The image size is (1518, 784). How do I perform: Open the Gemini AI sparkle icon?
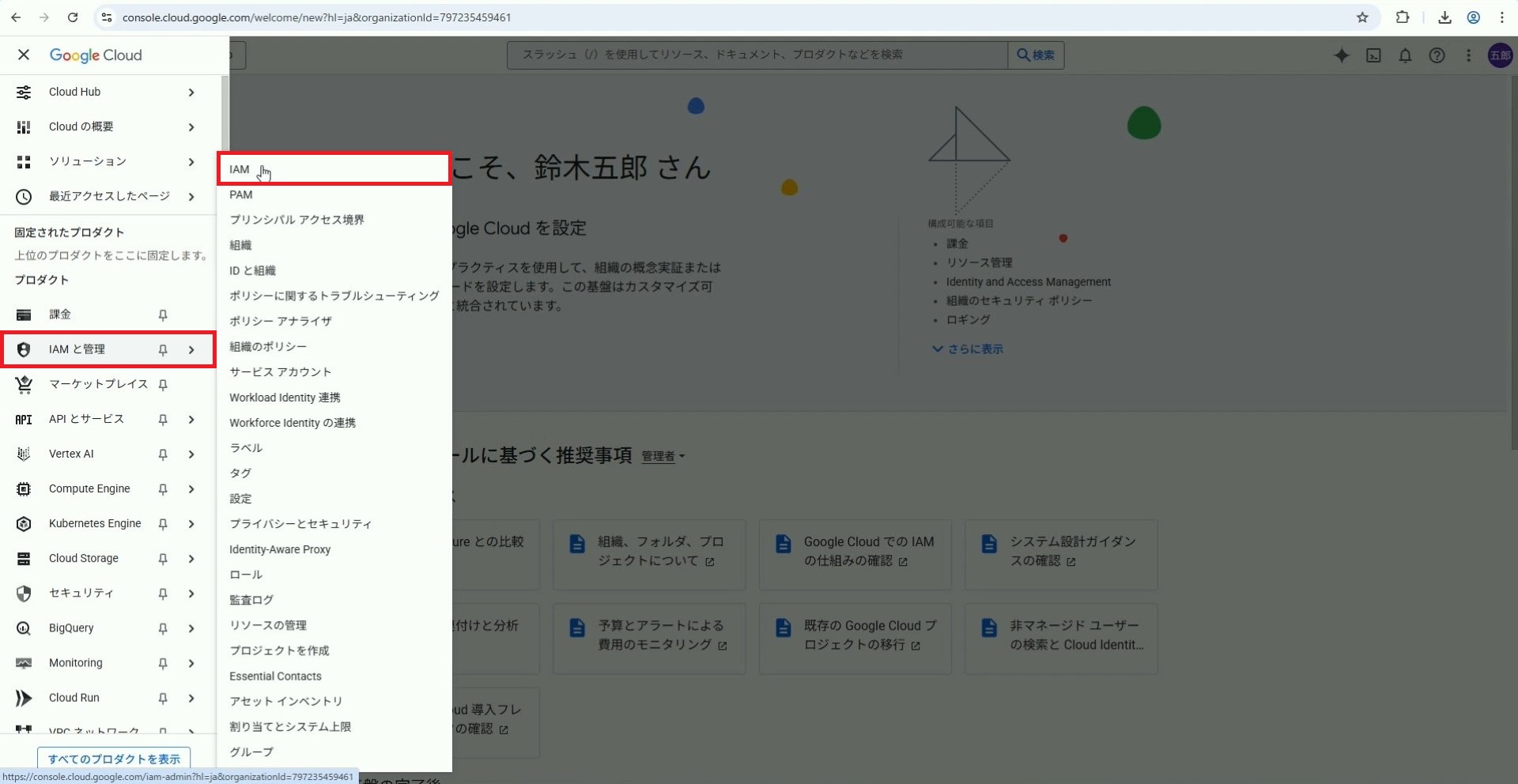coord(1342,55)
